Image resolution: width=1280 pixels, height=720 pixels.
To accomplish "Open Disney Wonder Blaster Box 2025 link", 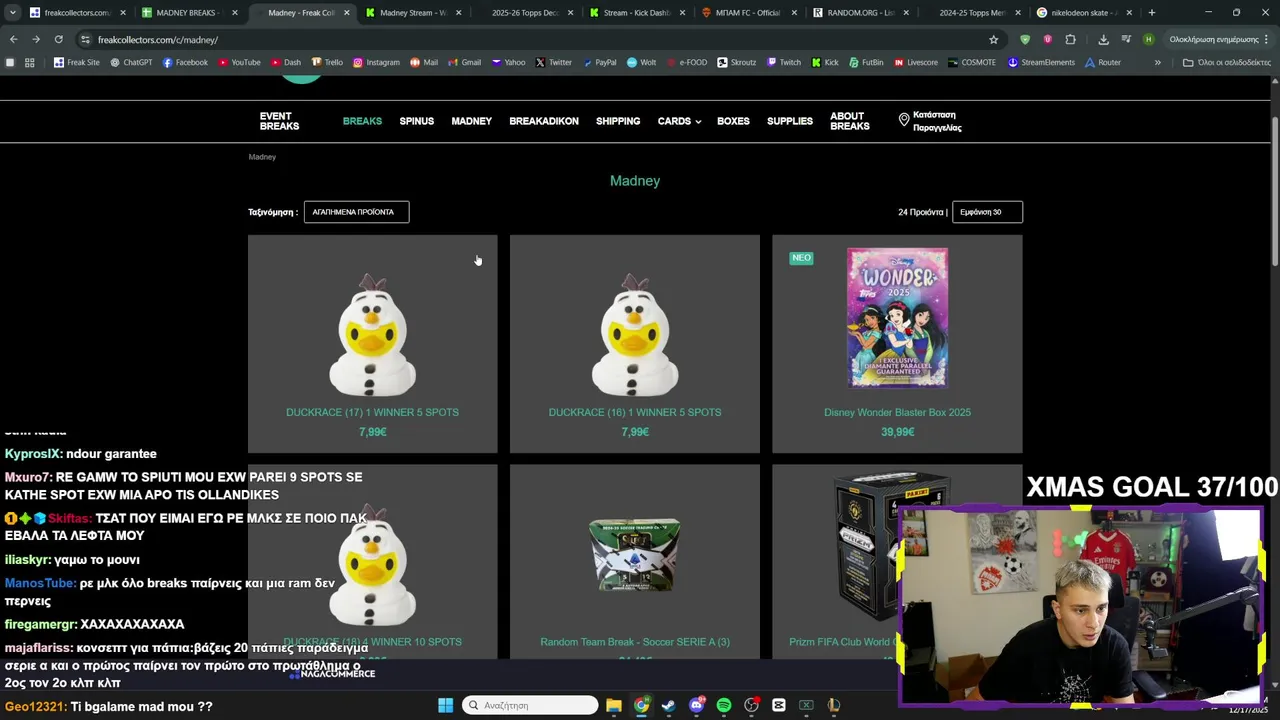I will [897, 412].
